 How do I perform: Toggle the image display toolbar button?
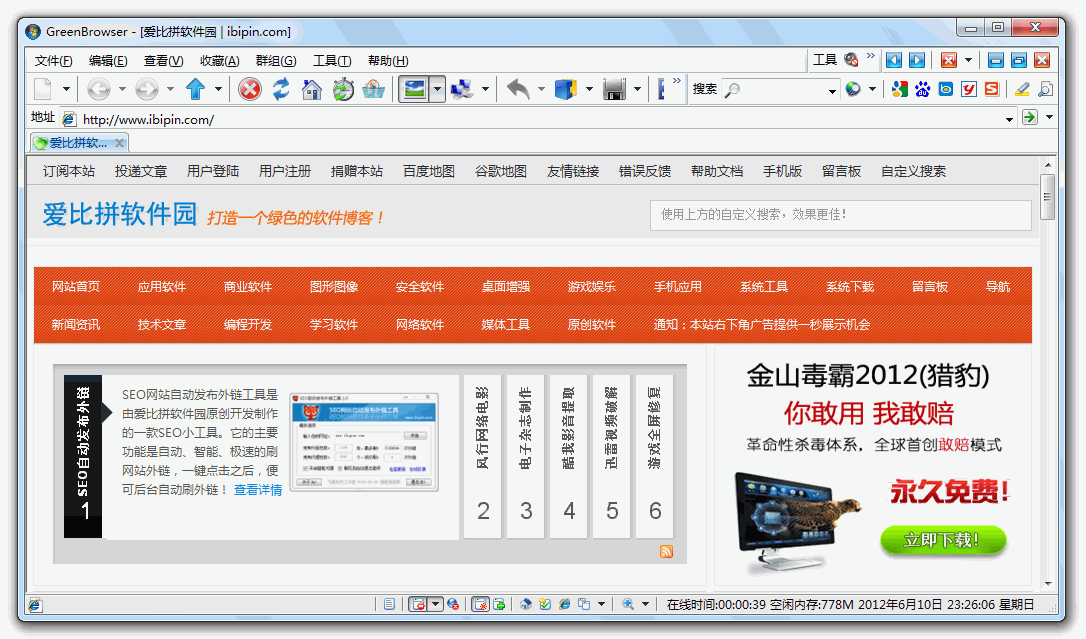click(x=414, y=89)
